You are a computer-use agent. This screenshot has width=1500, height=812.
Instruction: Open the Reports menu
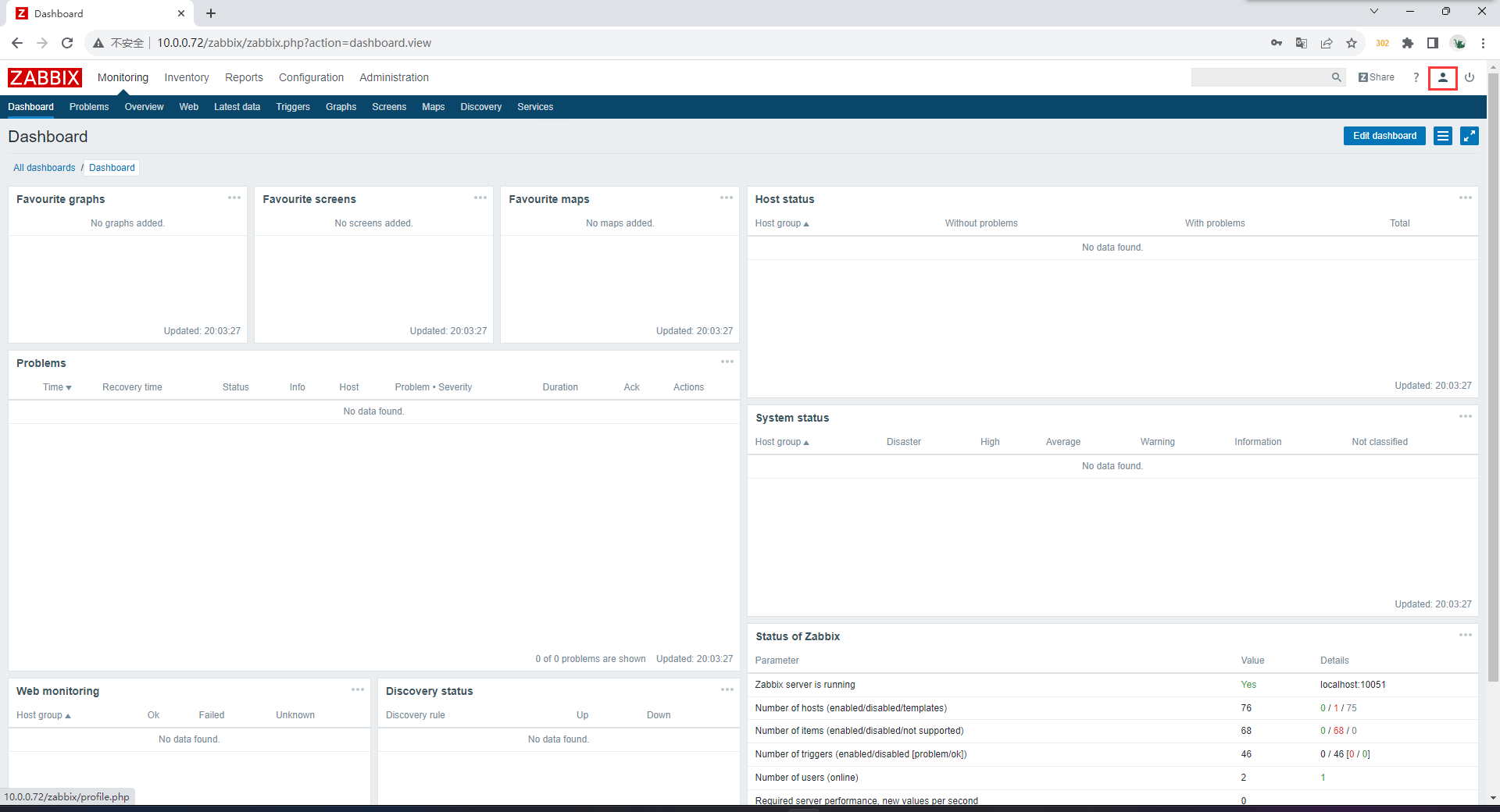point(244,77)
